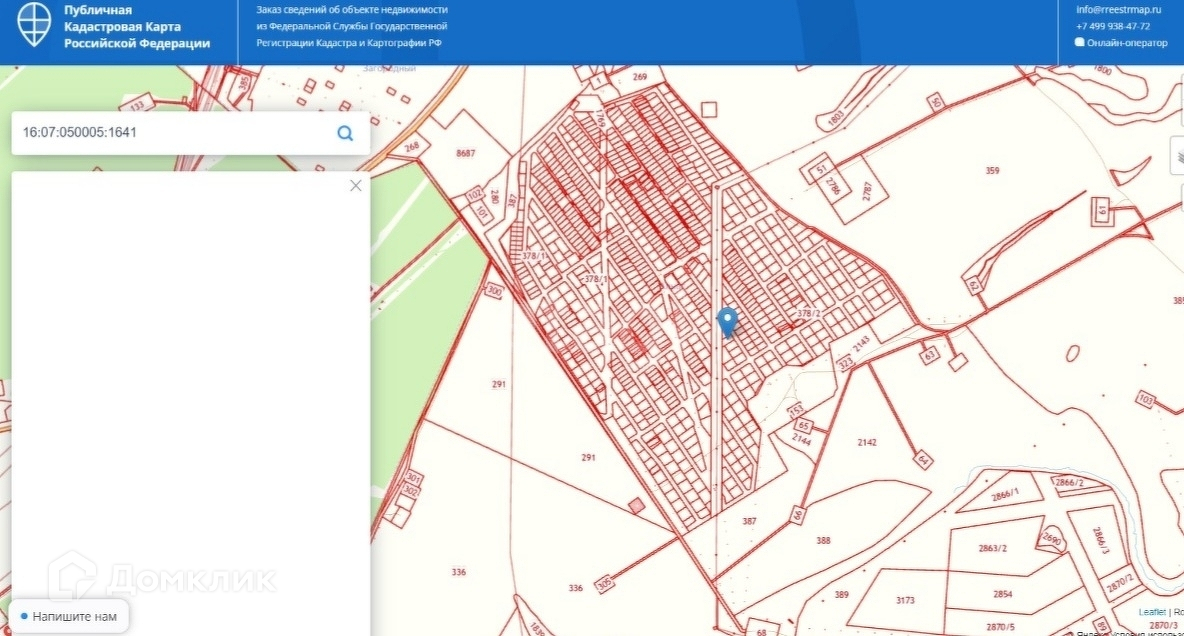Screen dimensions: 1184x636
Task: Select parcel 359 on the map
Action: (992, 171)
